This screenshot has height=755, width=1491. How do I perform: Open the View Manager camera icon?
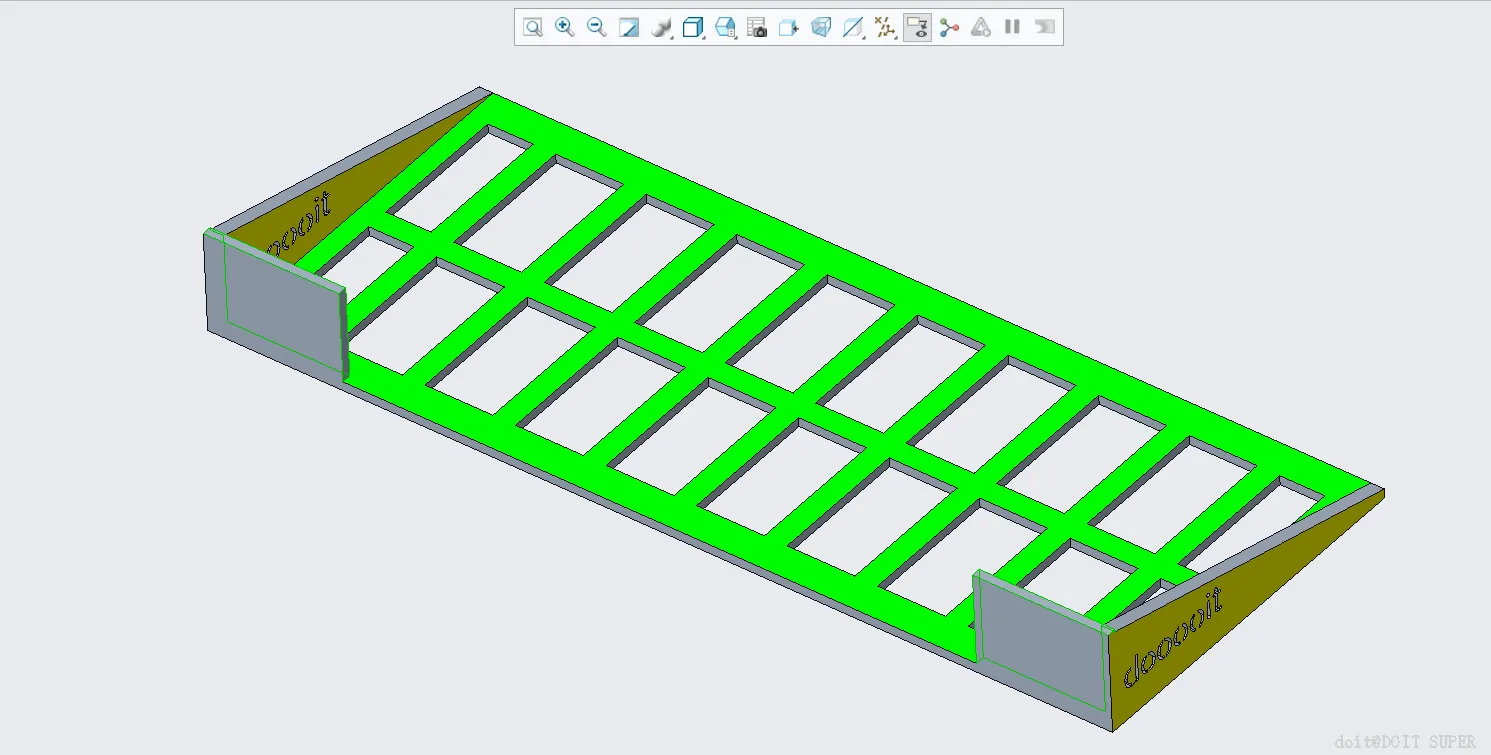tap(757, 27)
